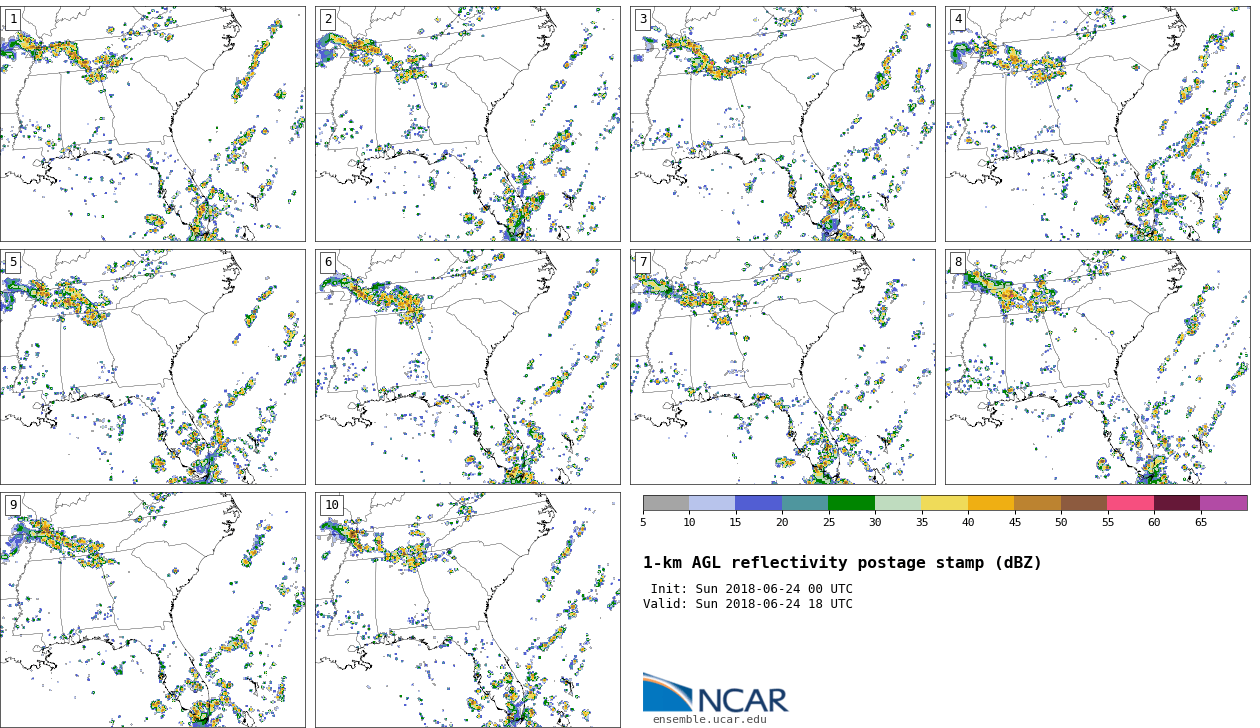Select ensemble member 2 map panel
The image size is (1260, 728).
tap(467, 124)
